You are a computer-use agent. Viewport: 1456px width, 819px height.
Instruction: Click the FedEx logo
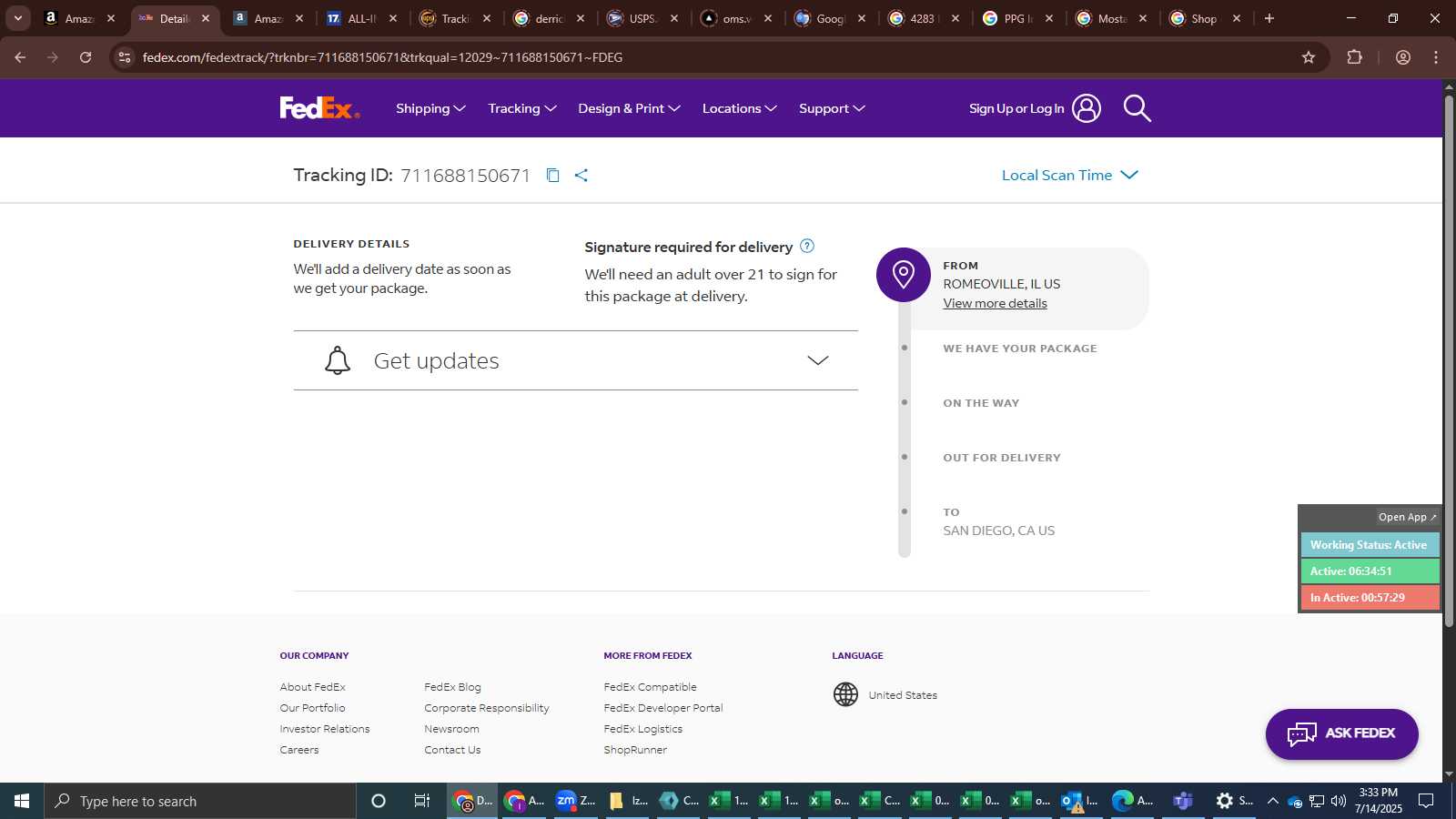click(319, 108)
